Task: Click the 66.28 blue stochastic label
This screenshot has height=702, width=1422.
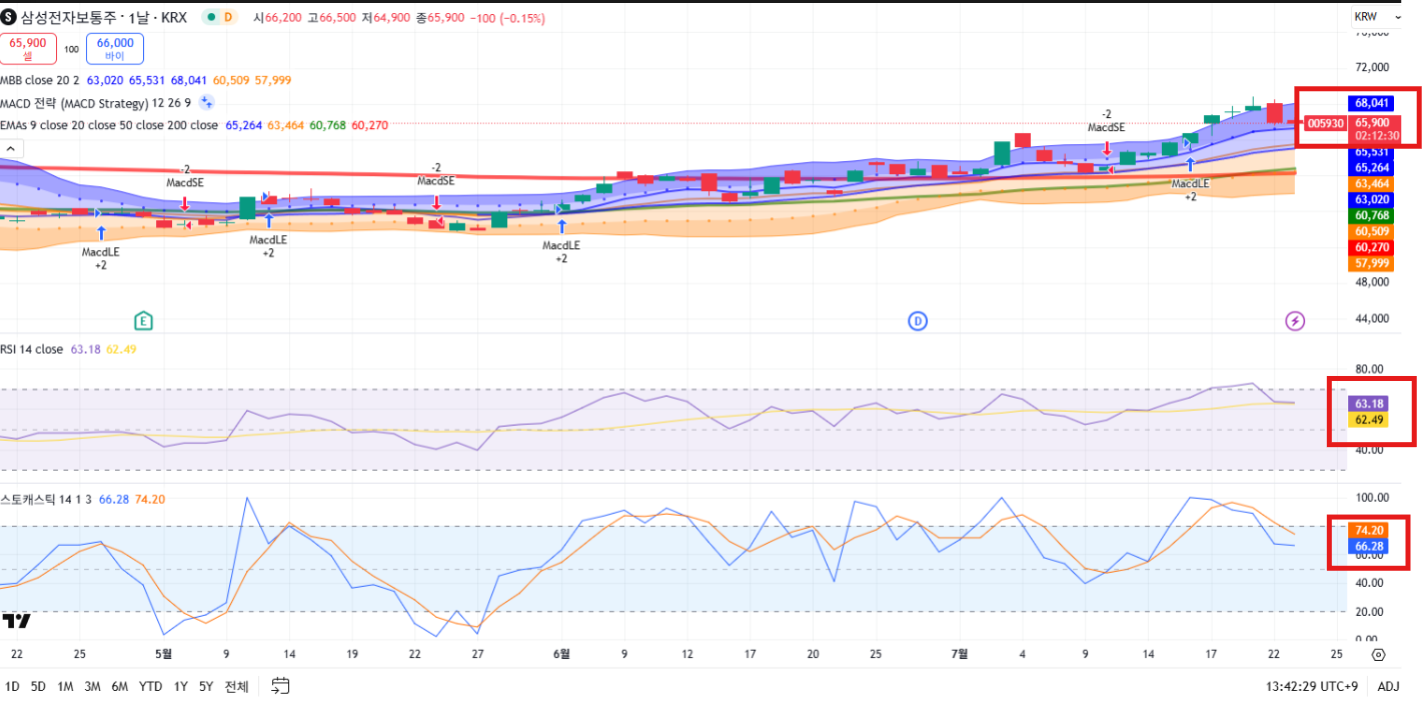Action: (1368, 547)
